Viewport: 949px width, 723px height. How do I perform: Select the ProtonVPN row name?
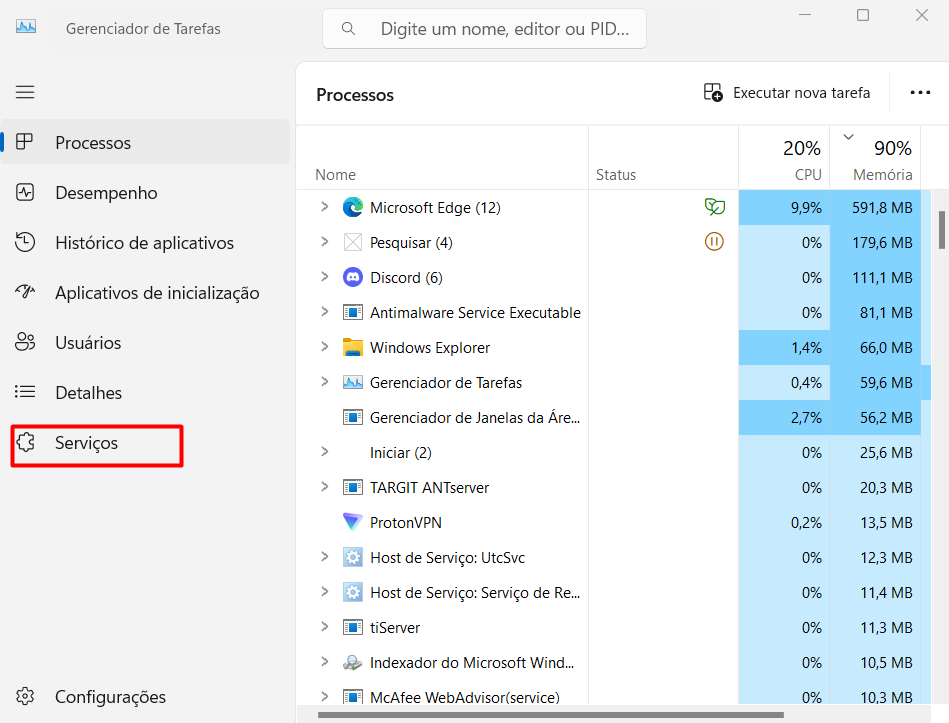click(x=406, y=523)
